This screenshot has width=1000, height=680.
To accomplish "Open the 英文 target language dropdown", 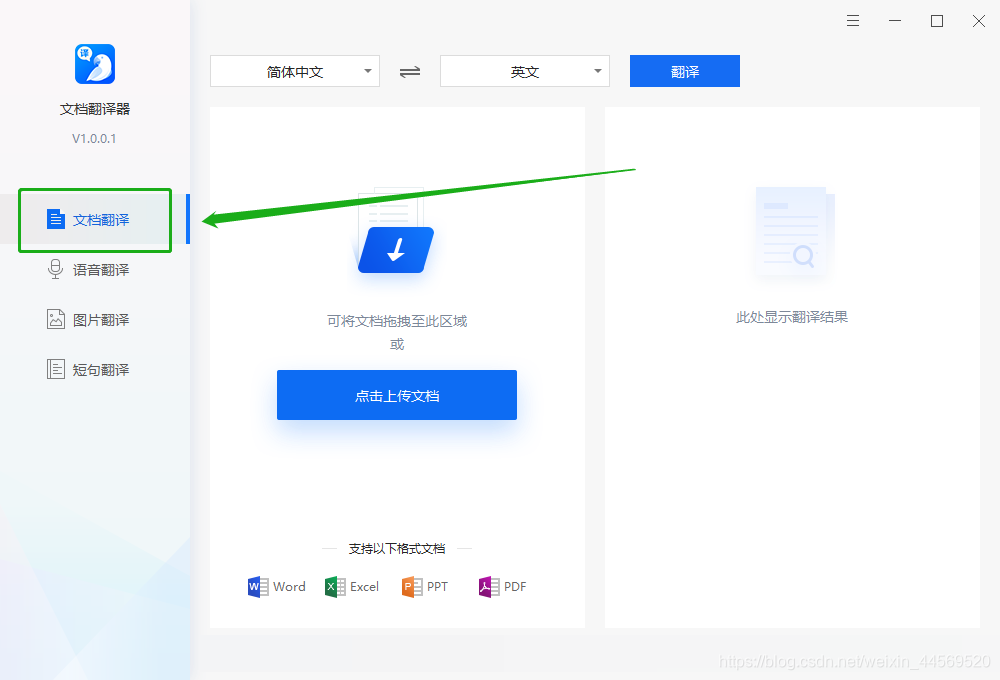I will tap(524, 71).
